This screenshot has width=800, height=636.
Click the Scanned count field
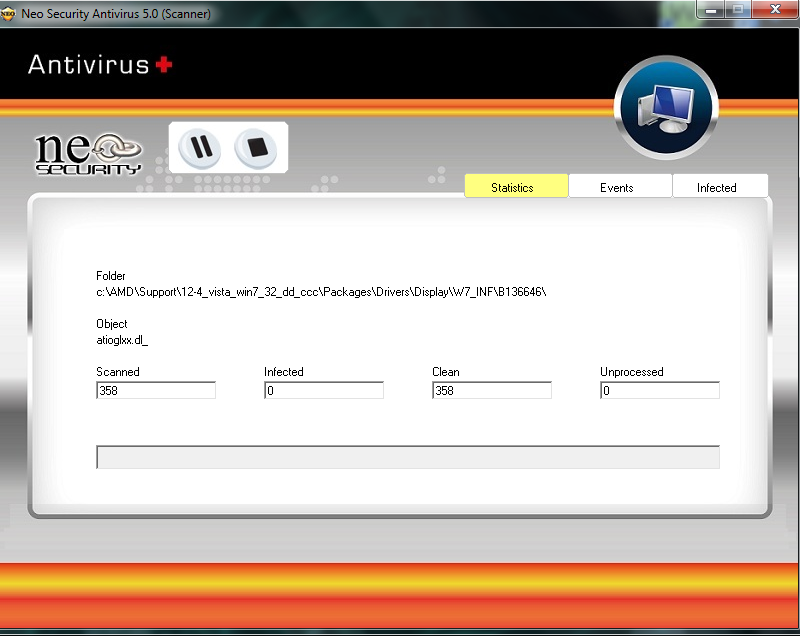click(156, 390)
